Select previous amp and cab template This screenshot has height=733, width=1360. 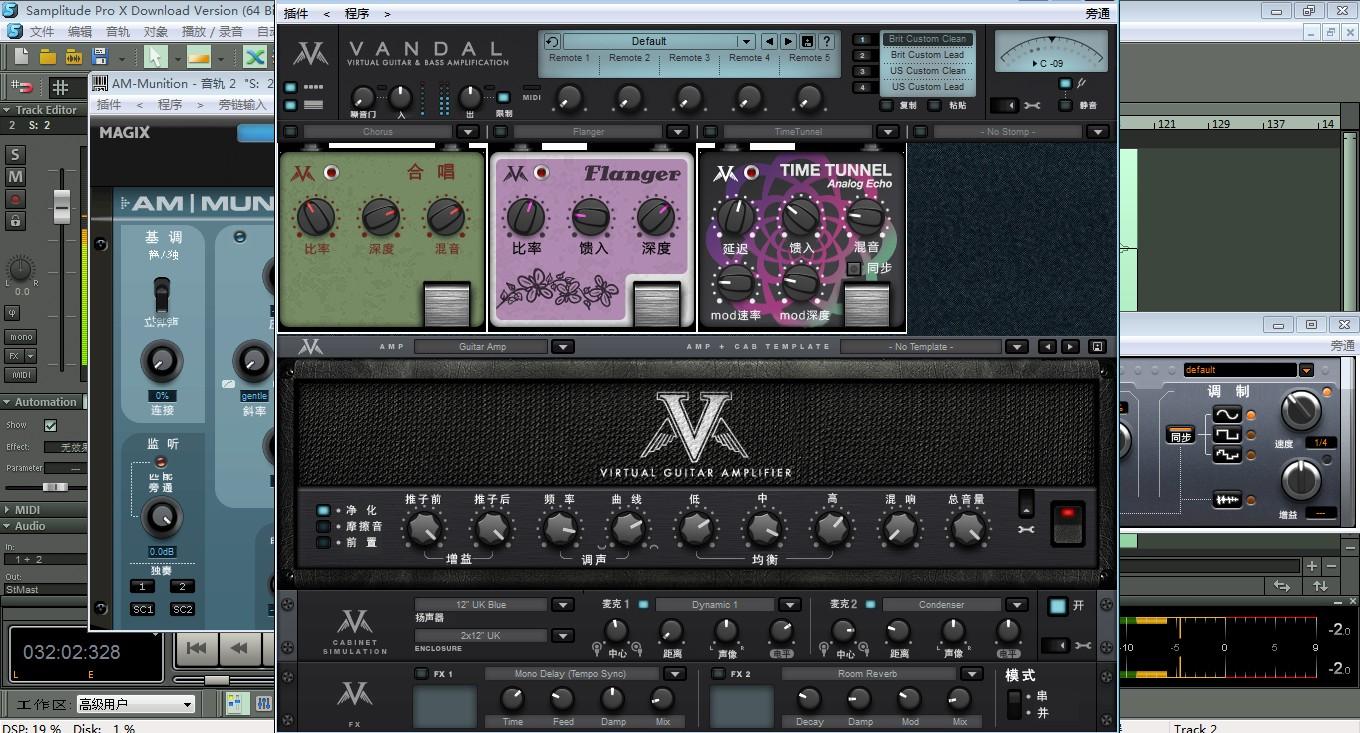pyautogui.click(x=1047, y=347)
